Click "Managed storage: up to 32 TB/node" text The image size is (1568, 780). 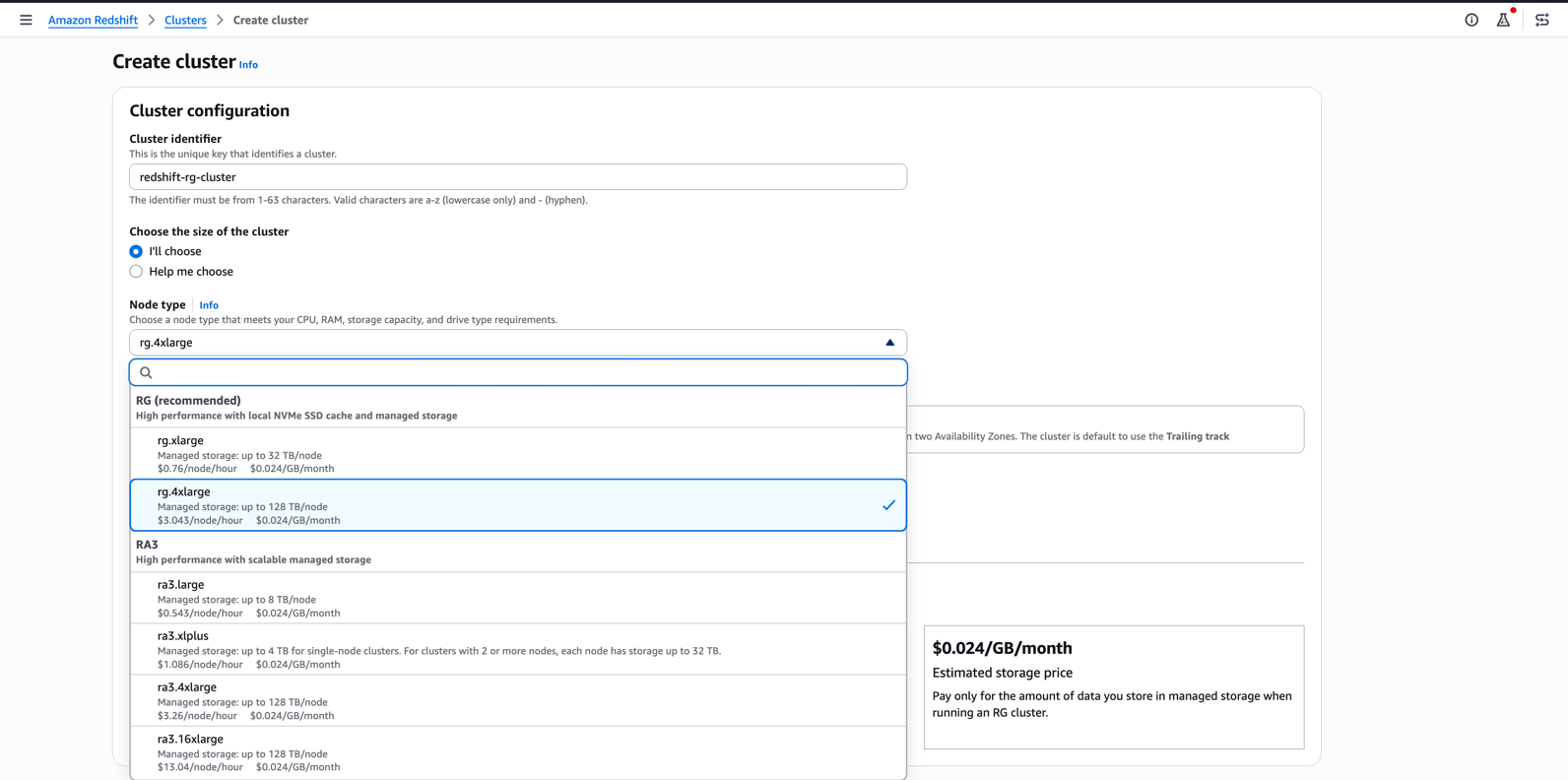point(239,456)
